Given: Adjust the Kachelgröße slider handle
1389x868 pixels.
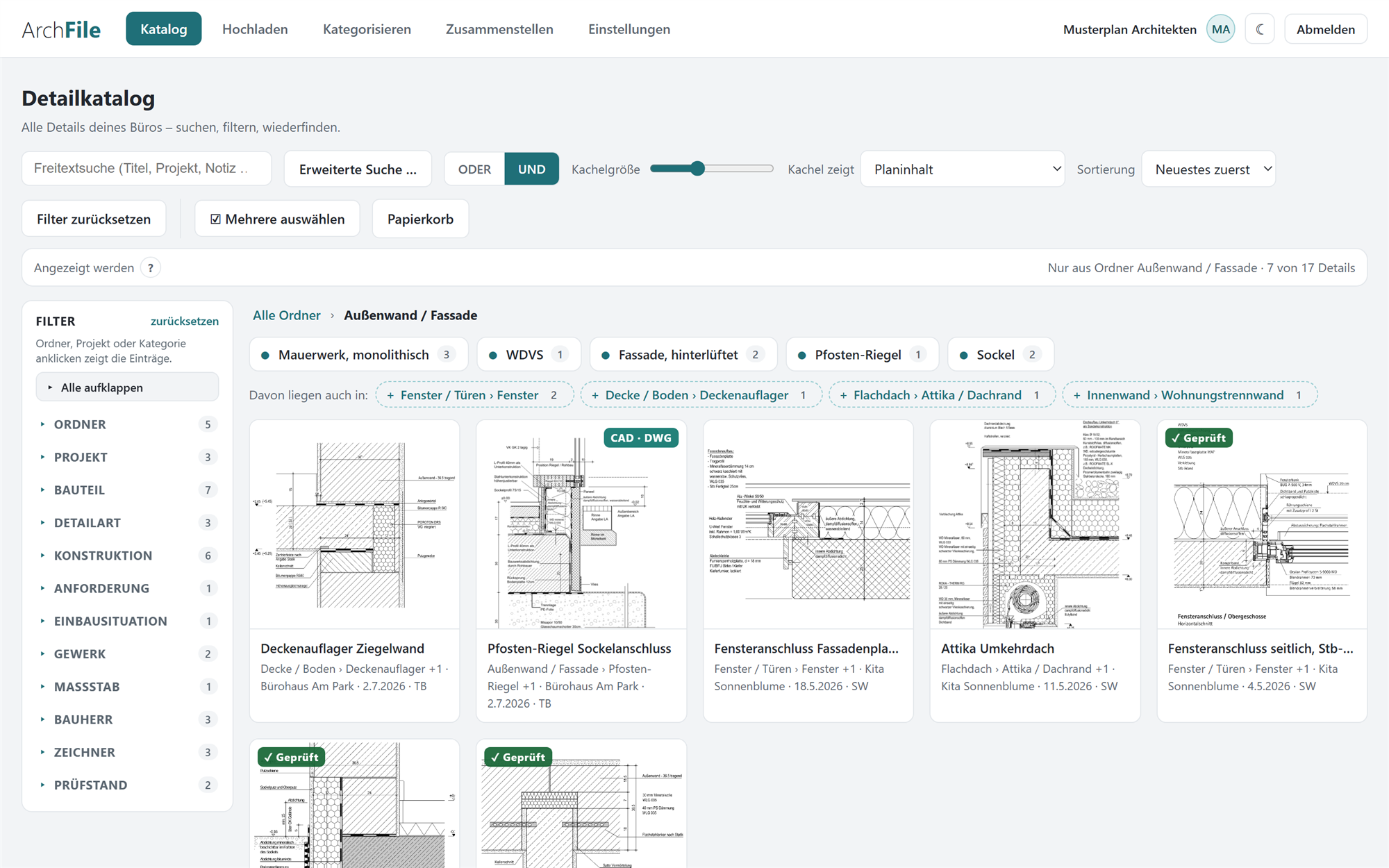Looking at the screenshot, I should point(698,169).
